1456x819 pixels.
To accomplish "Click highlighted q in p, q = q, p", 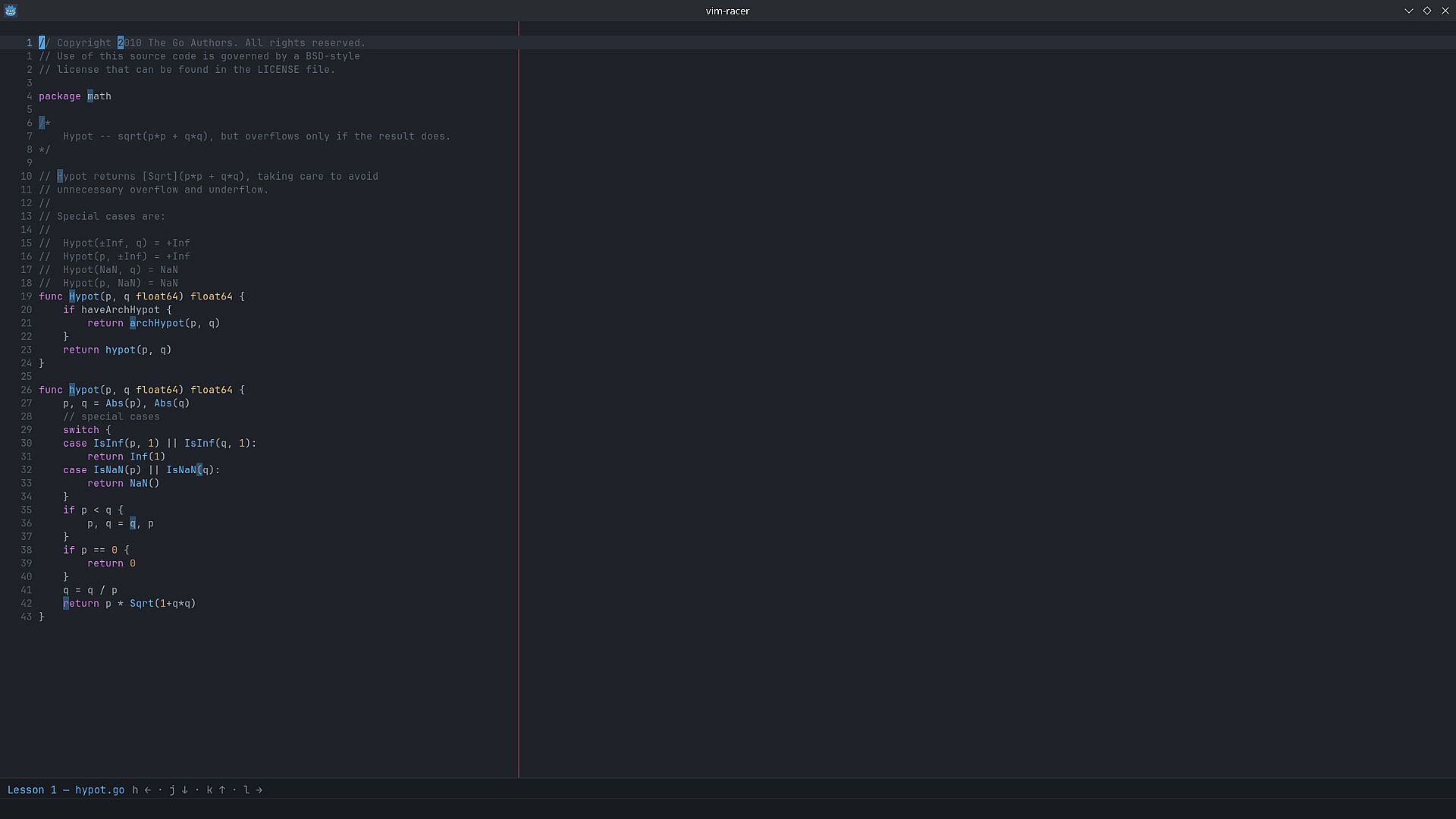I will coord(133,524).
